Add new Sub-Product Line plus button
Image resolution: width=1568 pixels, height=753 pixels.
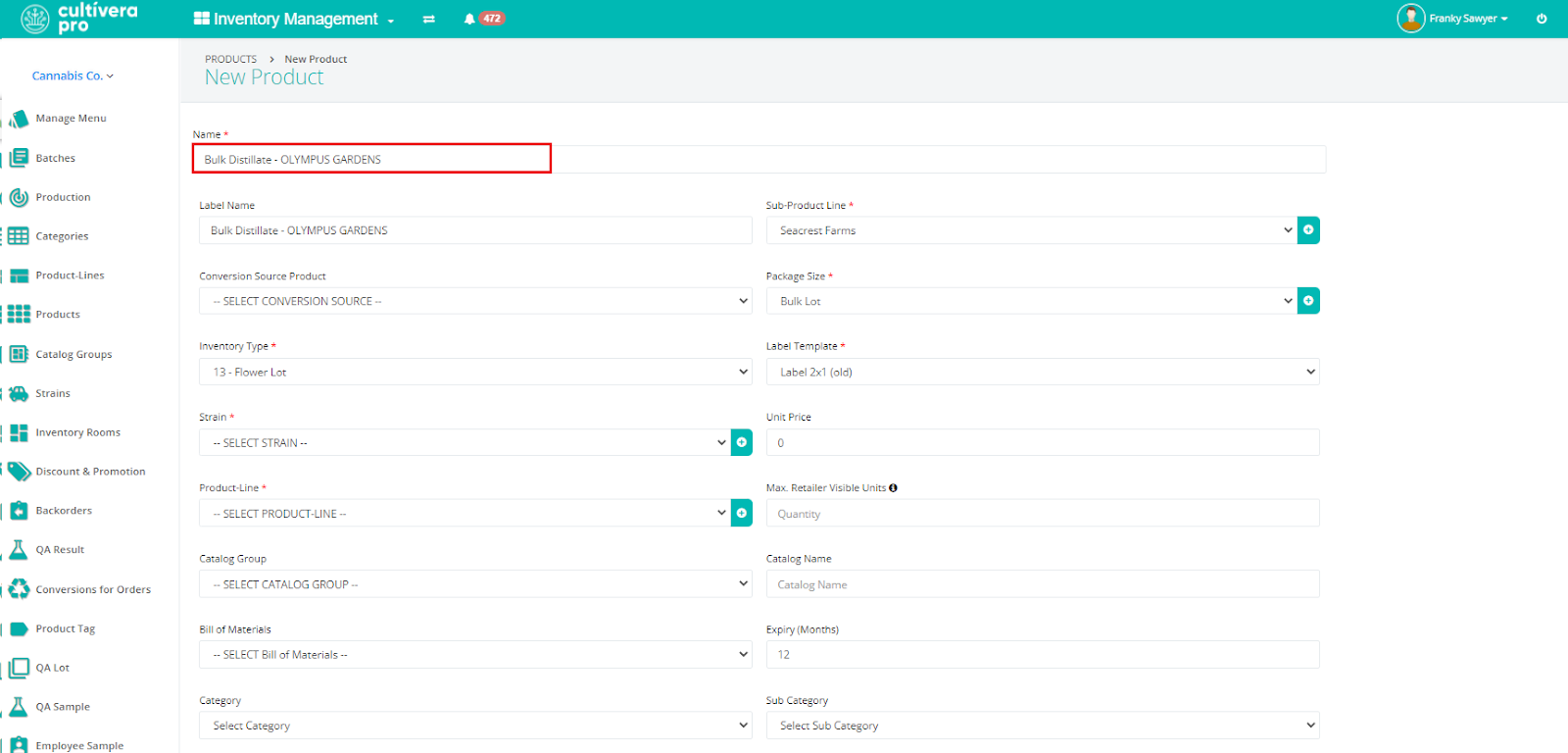tap(1308, 230)
